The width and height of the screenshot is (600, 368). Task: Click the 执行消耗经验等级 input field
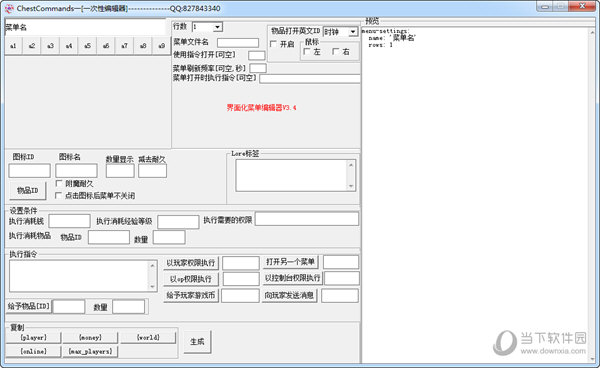[x=178, y=221]
